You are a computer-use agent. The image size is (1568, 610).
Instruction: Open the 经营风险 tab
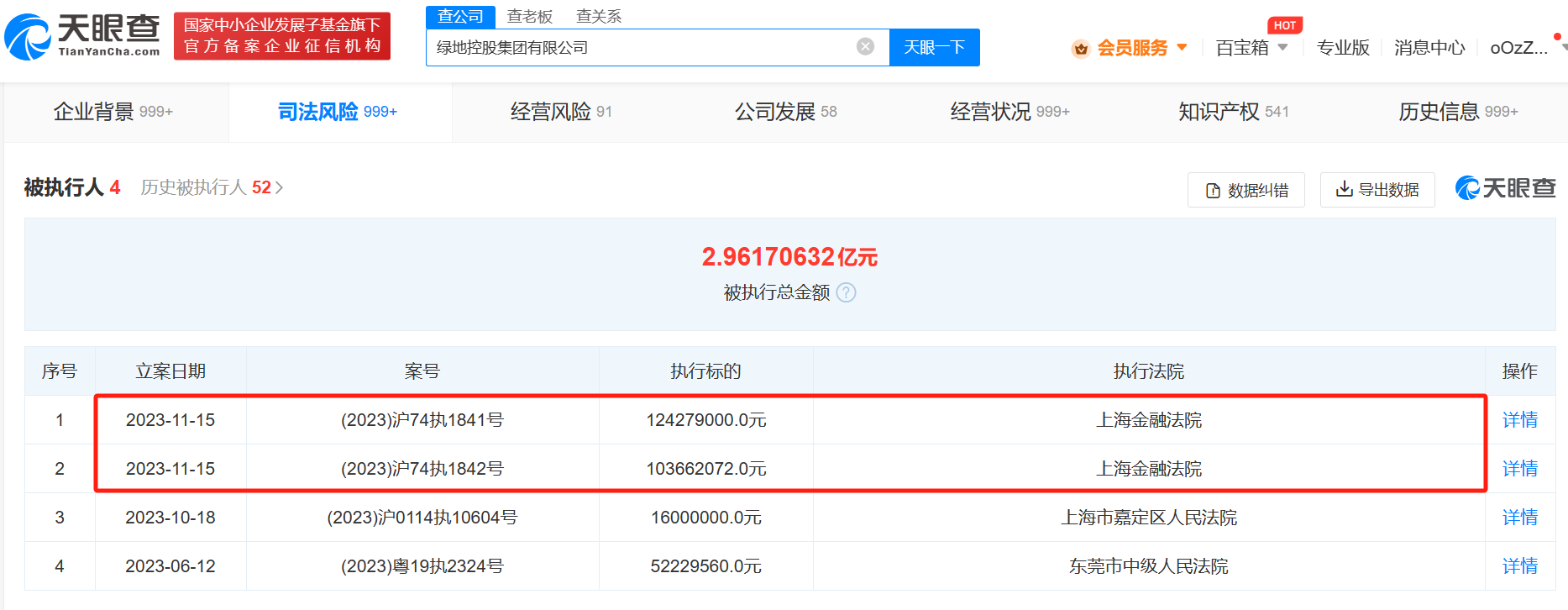pyautogui.click(x=561, y=112)
